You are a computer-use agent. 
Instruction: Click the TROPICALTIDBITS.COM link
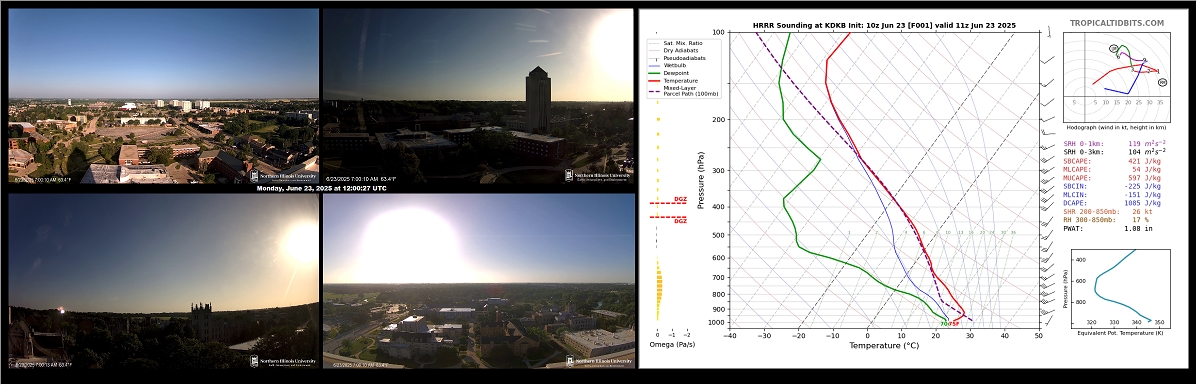[1117, 24]
